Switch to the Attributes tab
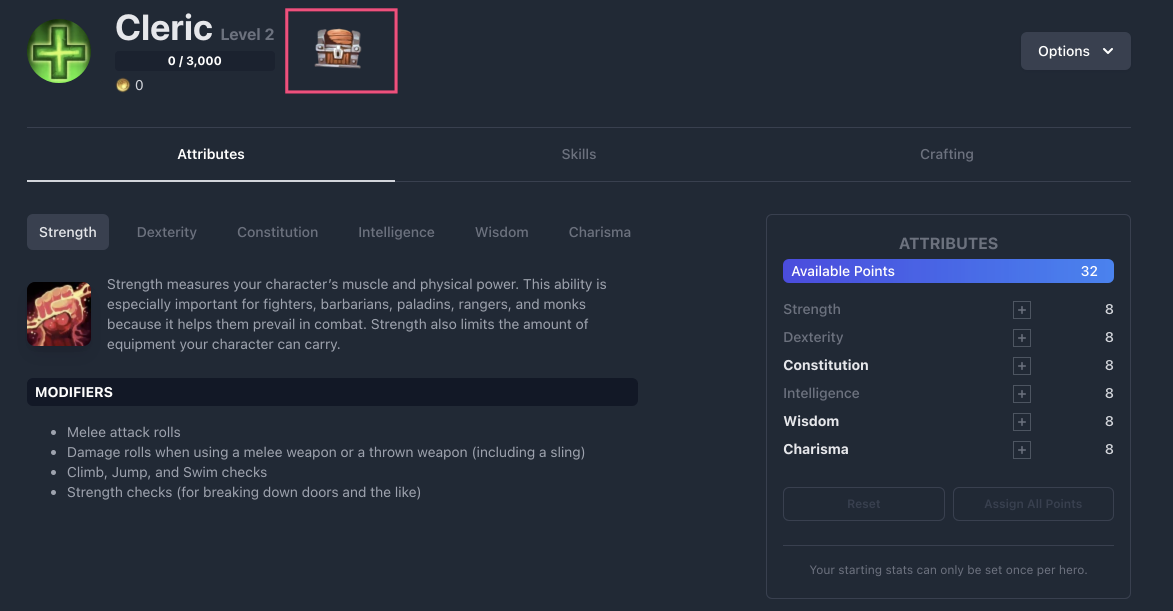Image resolution: width=1173 pixels, height=611 pixels. 211,154
